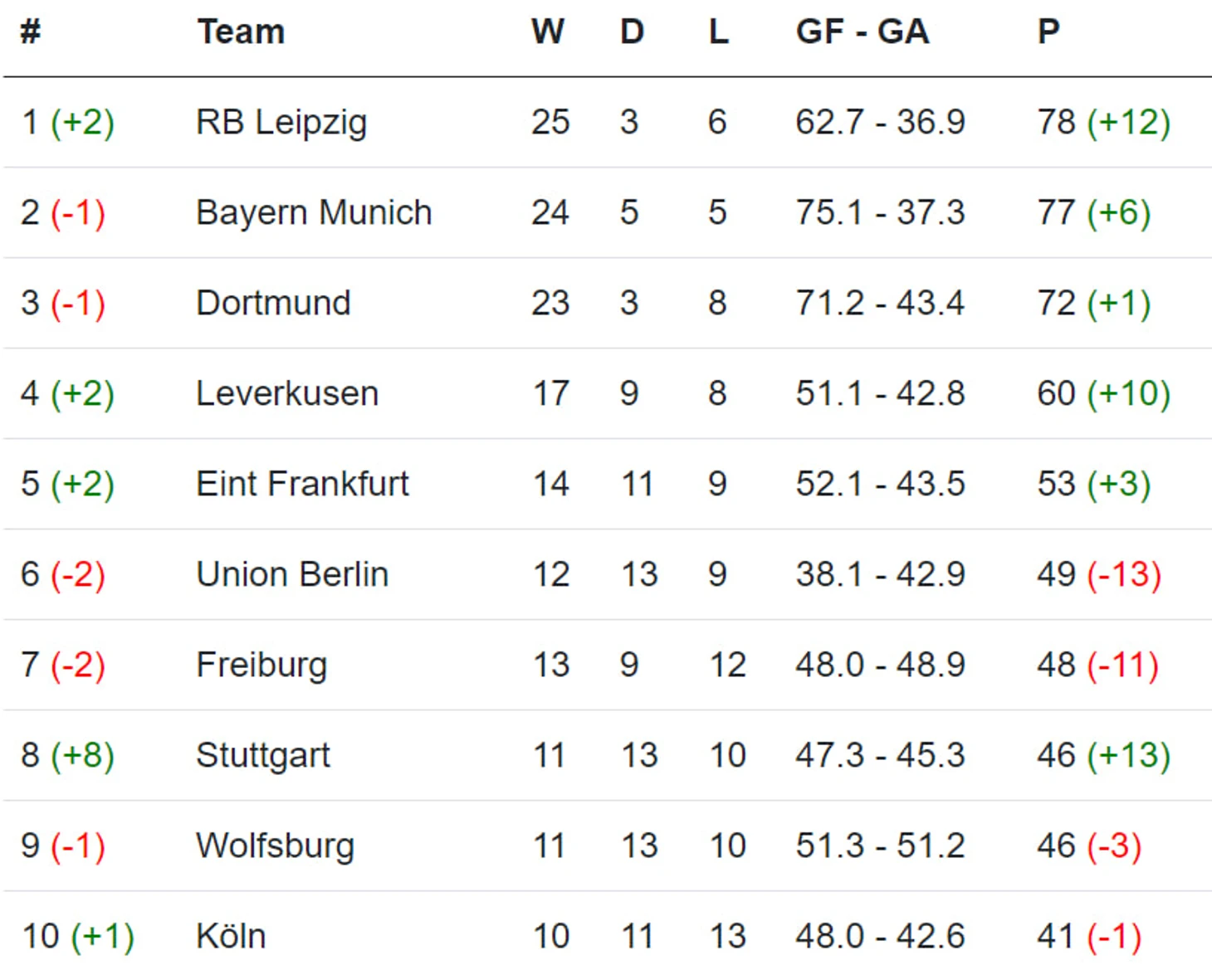Select Union Berlin's 49 (-13) points value
This screenshot has width=1212, height=980.
[x=1098, y=575]
